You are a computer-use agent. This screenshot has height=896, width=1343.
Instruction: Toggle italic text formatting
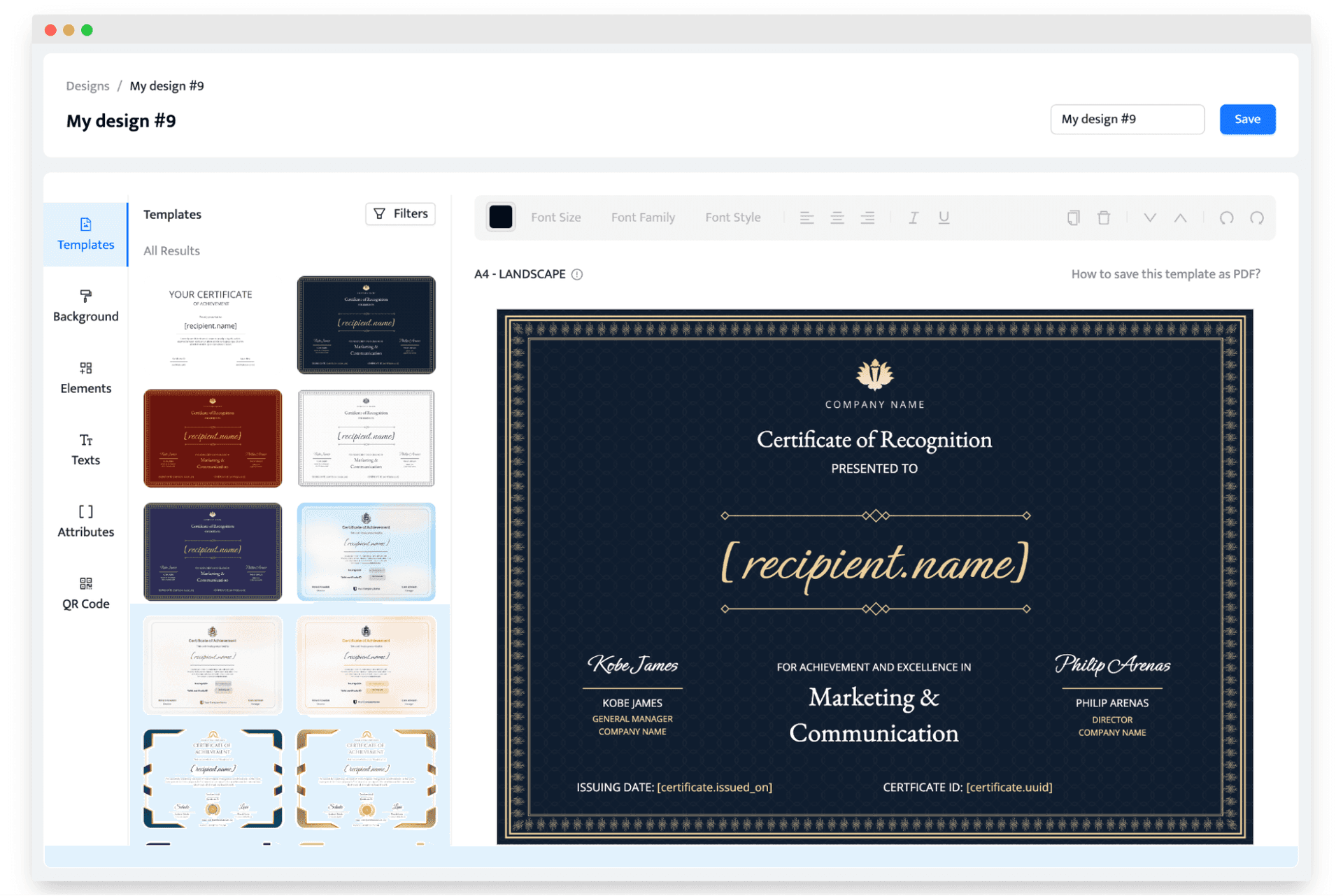[913, 218]
